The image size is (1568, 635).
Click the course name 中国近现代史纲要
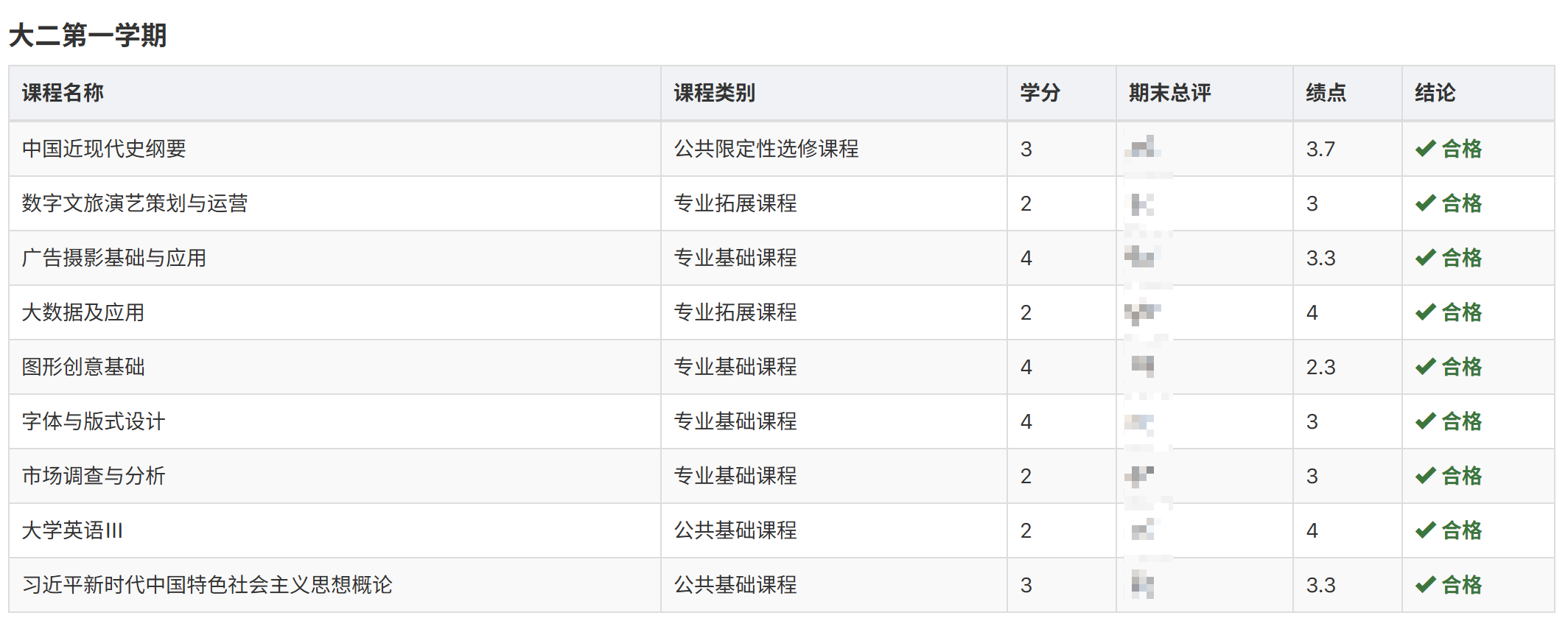[104, 149]
